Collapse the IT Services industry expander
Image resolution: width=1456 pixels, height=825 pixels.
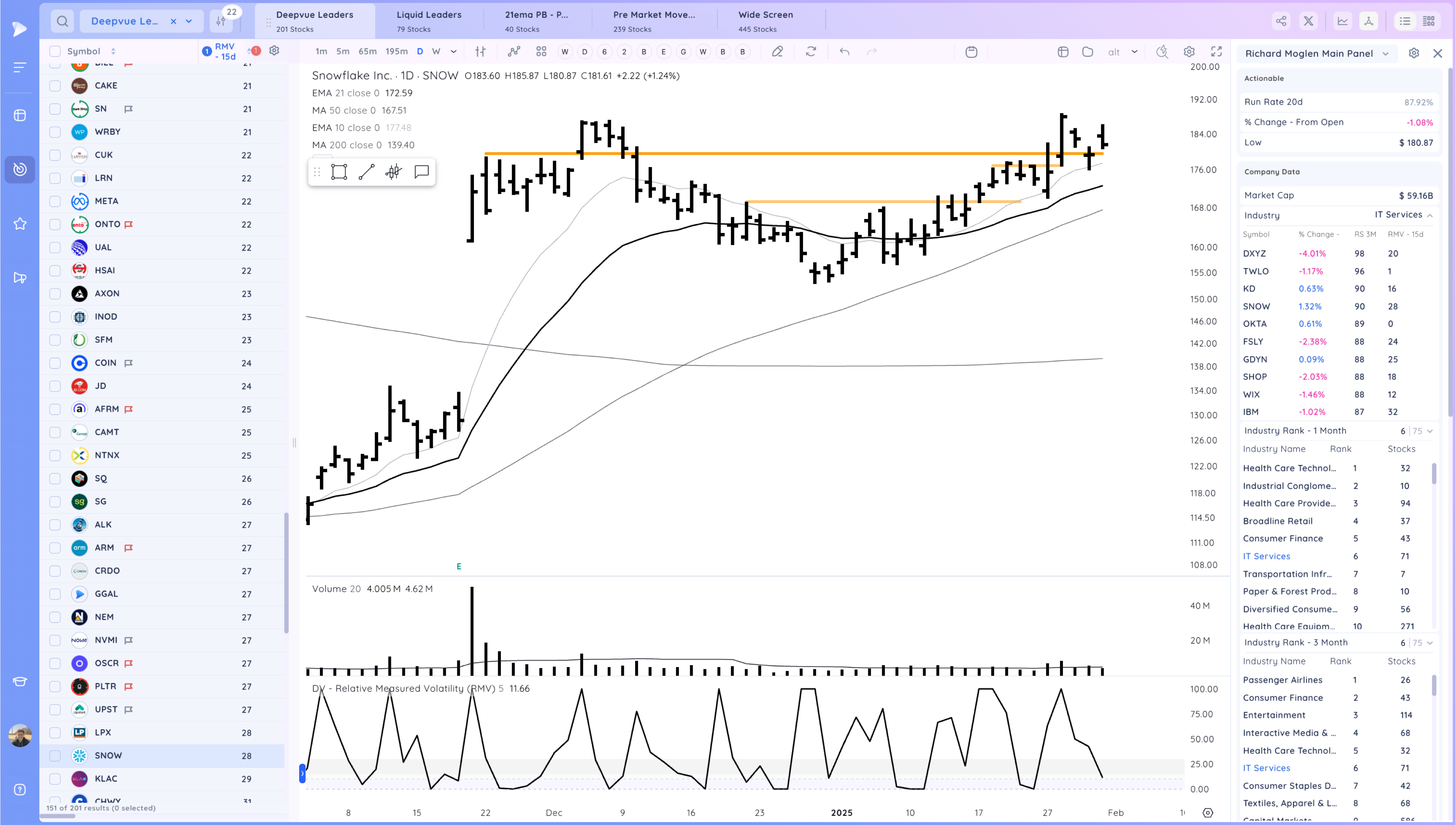click(1430, 215)
